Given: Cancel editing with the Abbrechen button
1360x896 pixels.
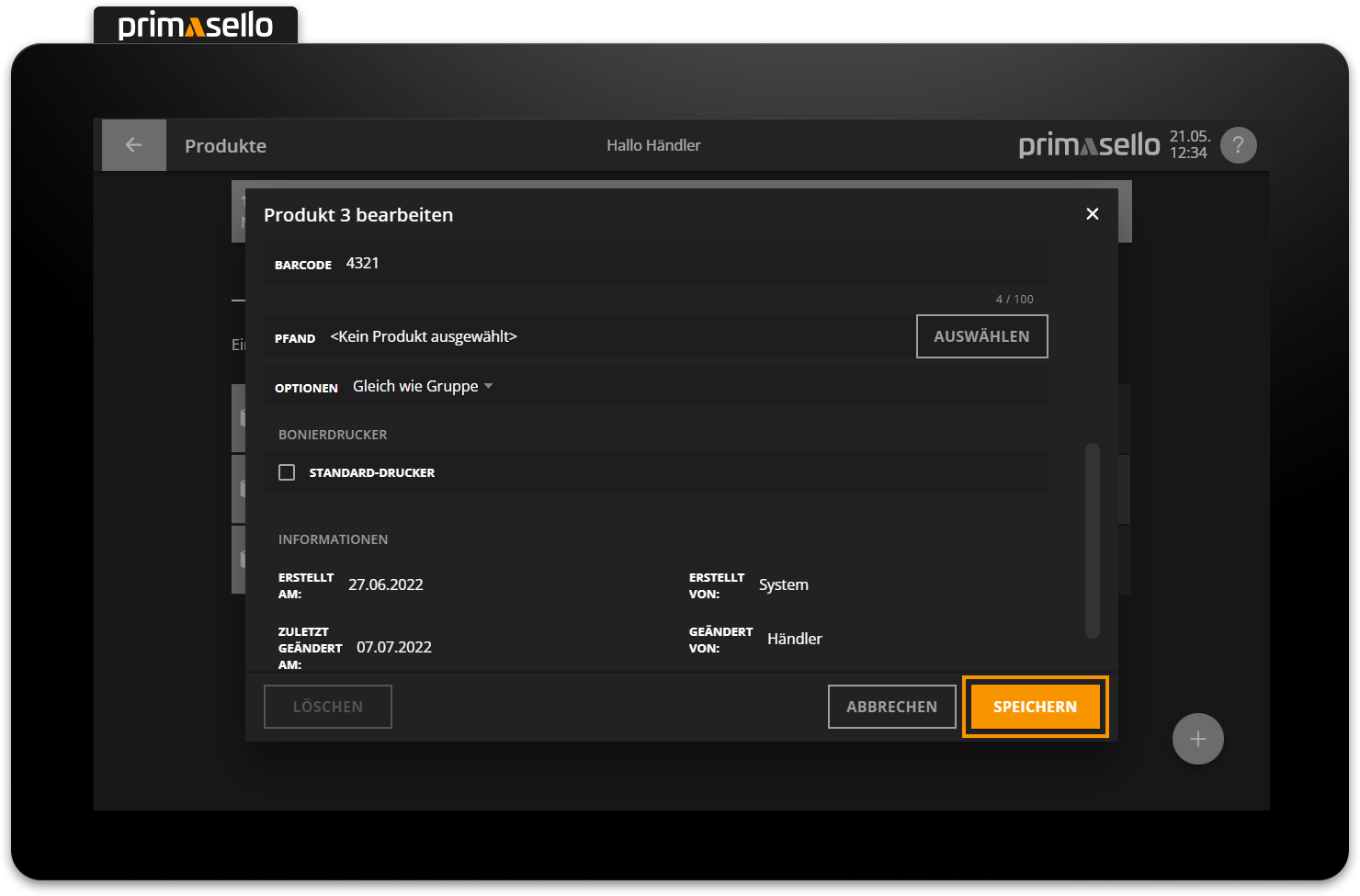Looking at the screenshot, I should (x=891, y=707).
